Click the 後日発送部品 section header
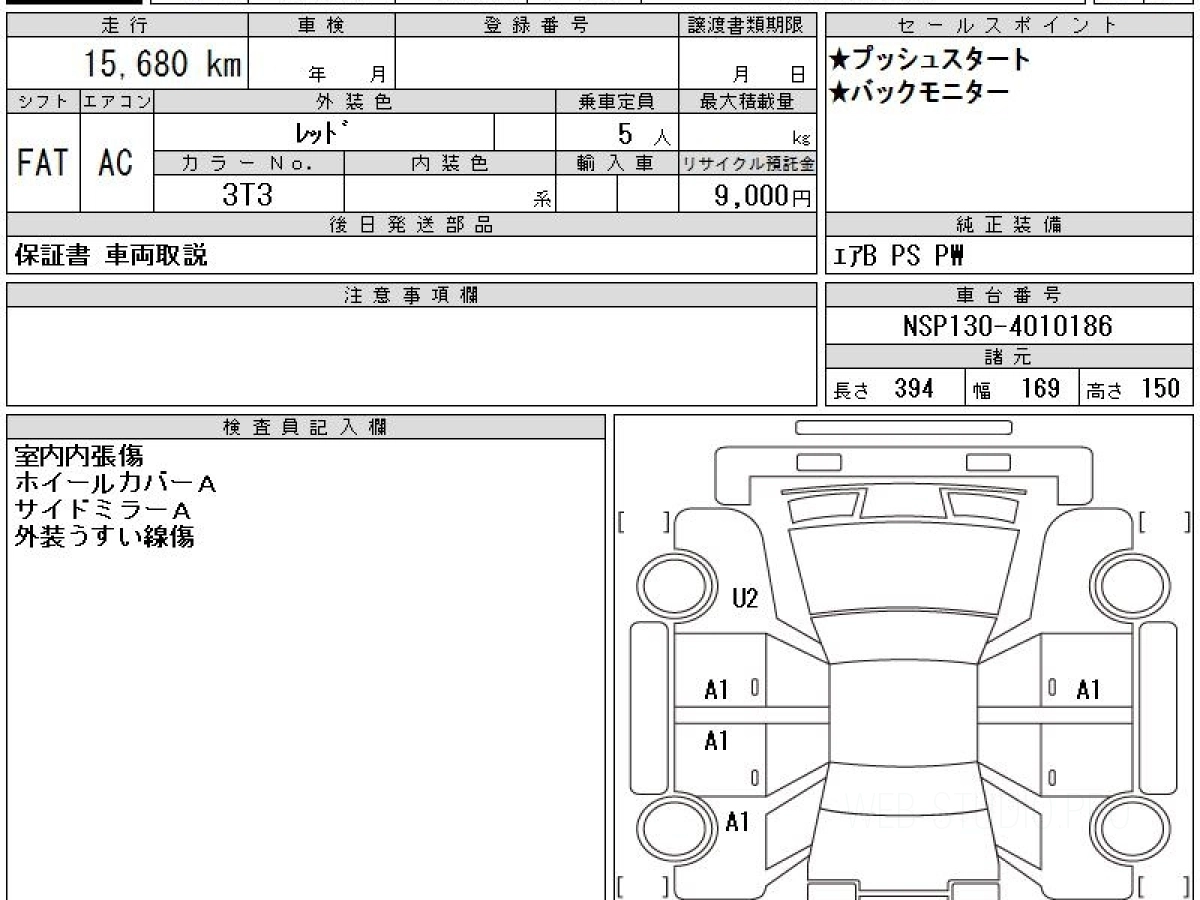This screenshot has width=1200, height=900. (x=412, y=225)
